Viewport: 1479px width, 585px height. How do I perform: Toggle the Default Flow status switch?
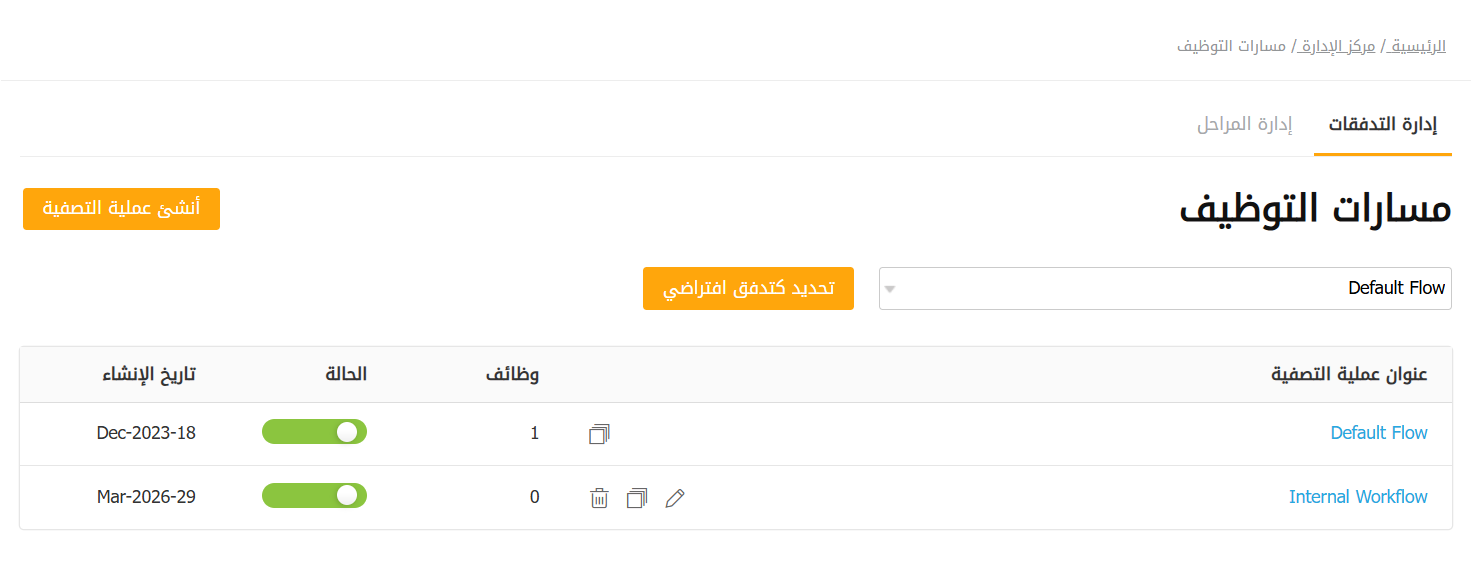click(314, 432)
